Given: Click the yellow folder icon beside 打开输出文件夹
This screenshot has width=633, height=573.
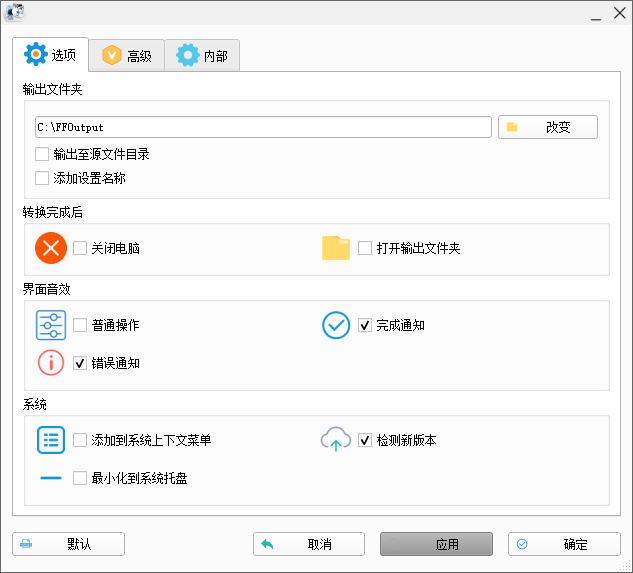Looking at the screenshot, I should click(336, 248).
